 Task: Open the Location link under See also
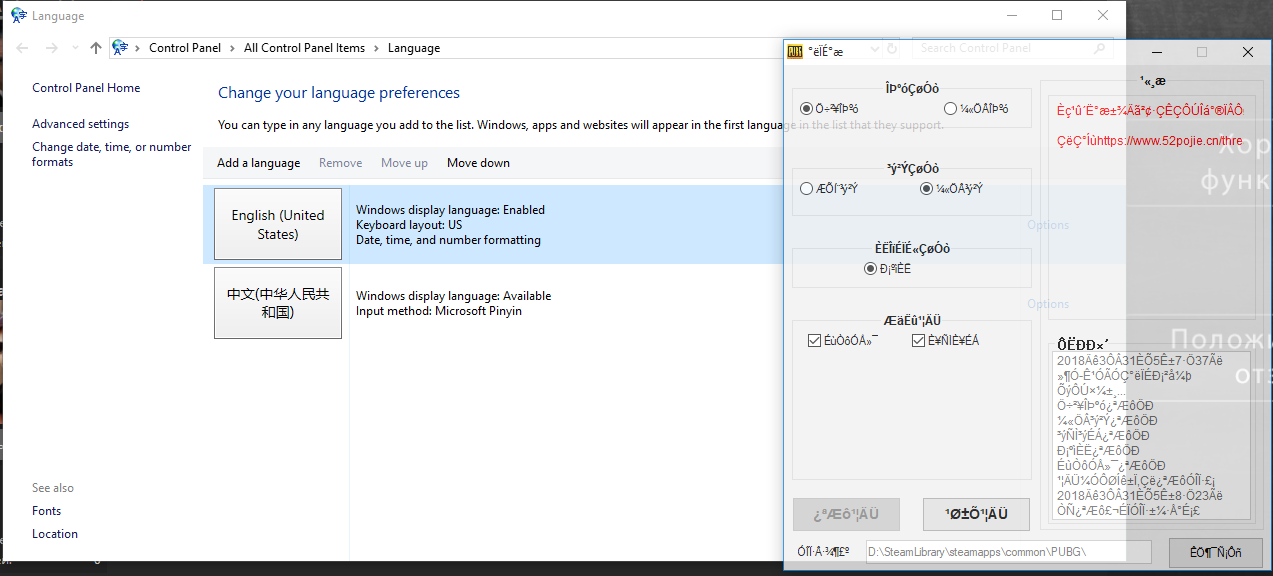tap(55, 534)
